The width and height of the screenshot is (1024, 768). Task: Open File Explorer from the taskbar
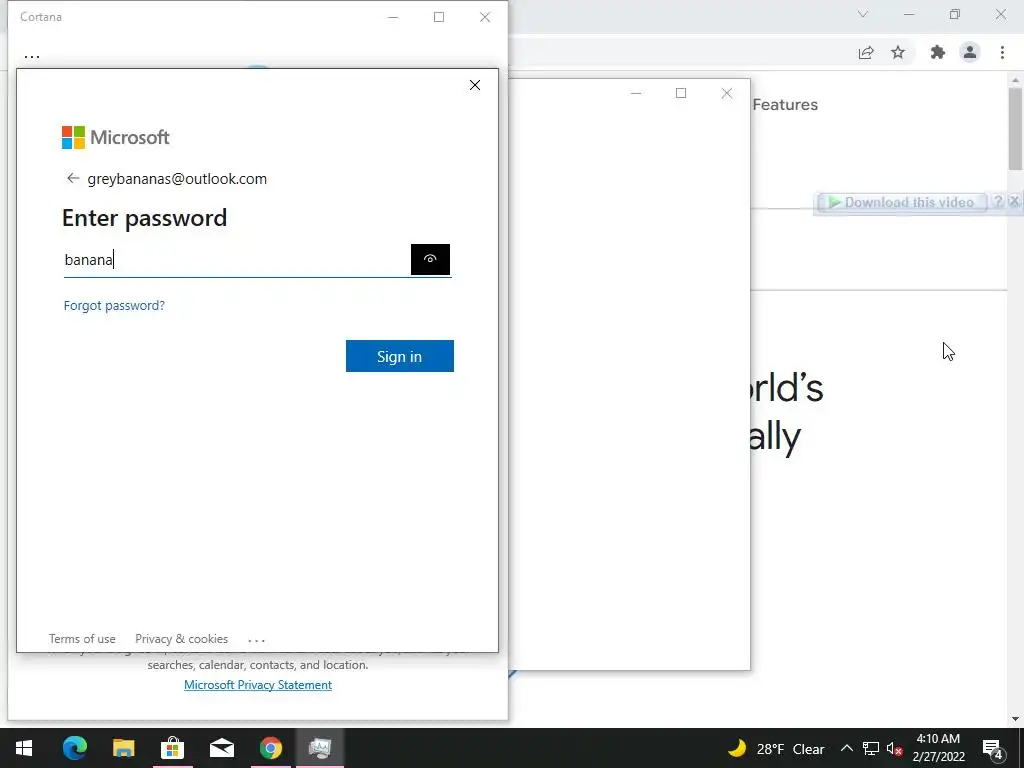[123, 748]
